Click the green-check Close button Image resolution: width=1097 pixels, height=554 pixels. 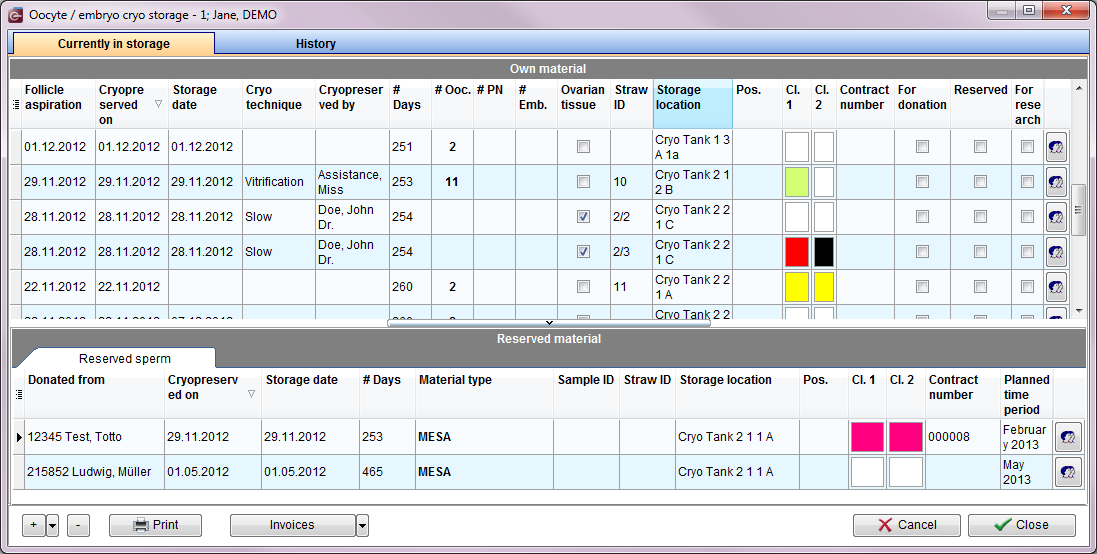tap(1021, 525)
